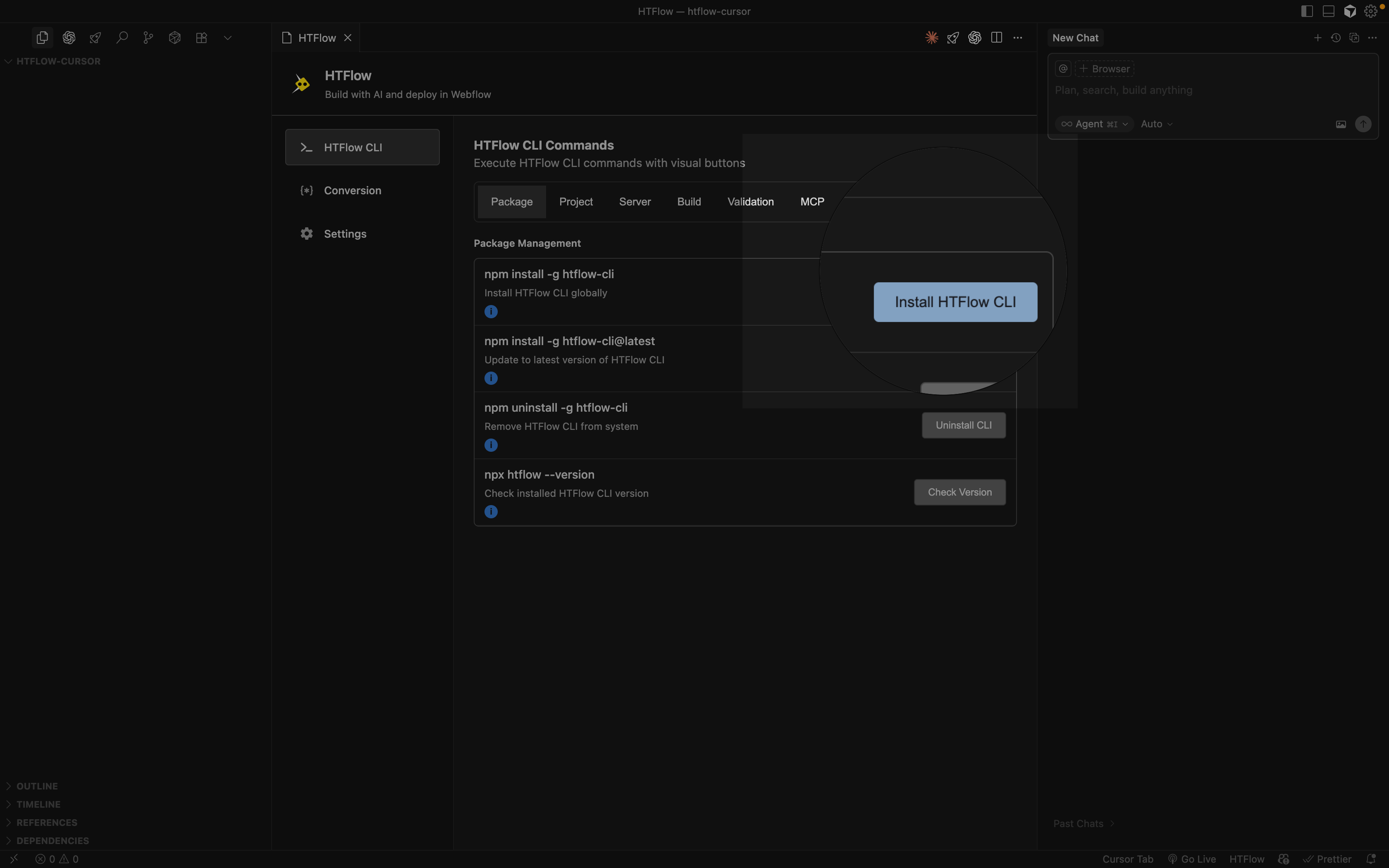This screenshot has height=868, width=1389.
Task: Open the Extensions blocks icon in the toolbar
Action: click(x=201, y=37)
